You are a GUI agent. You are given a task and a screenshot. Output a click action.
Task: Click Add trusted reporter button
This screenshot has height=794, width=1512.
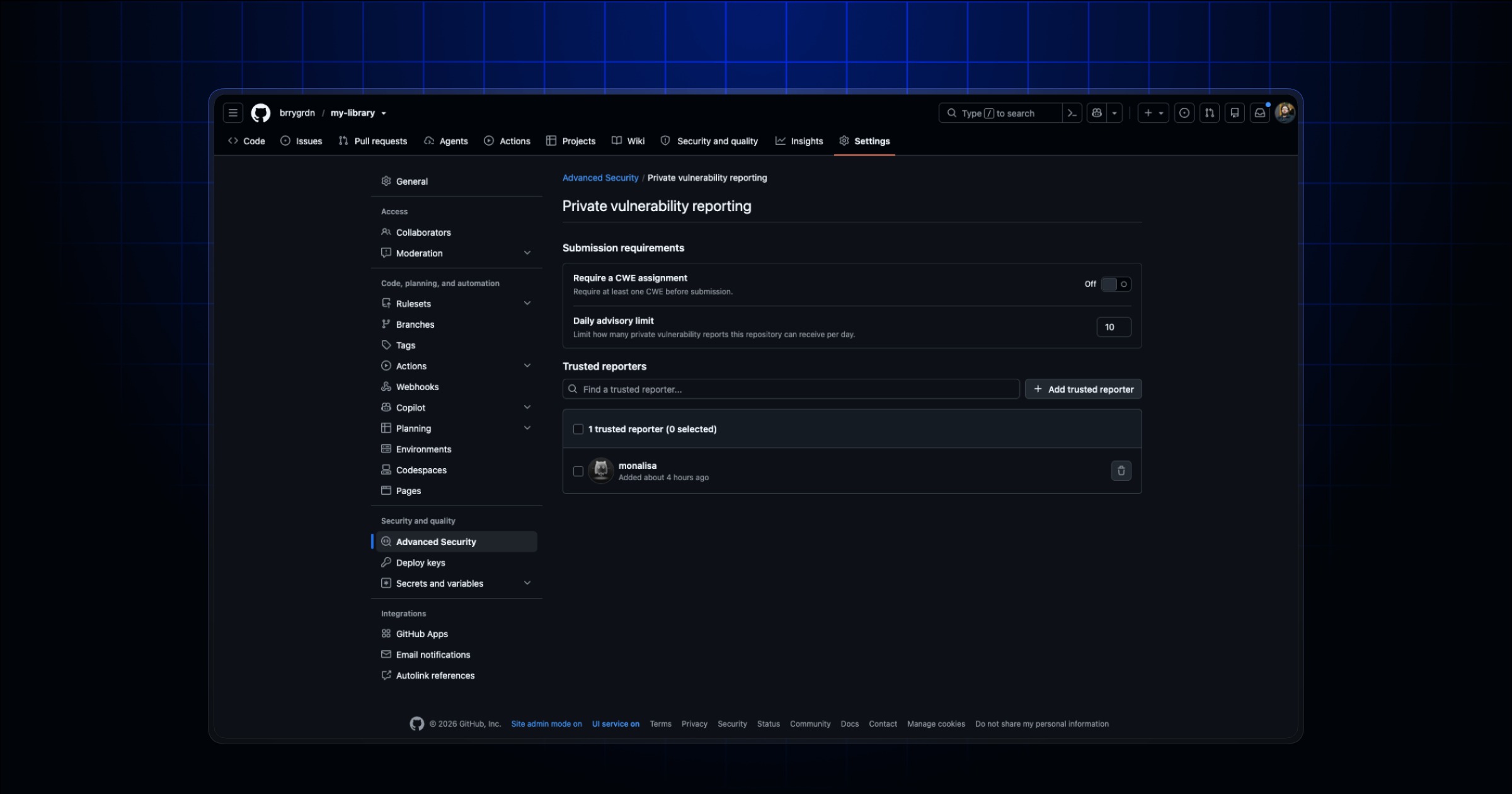tap(1084, 389)
